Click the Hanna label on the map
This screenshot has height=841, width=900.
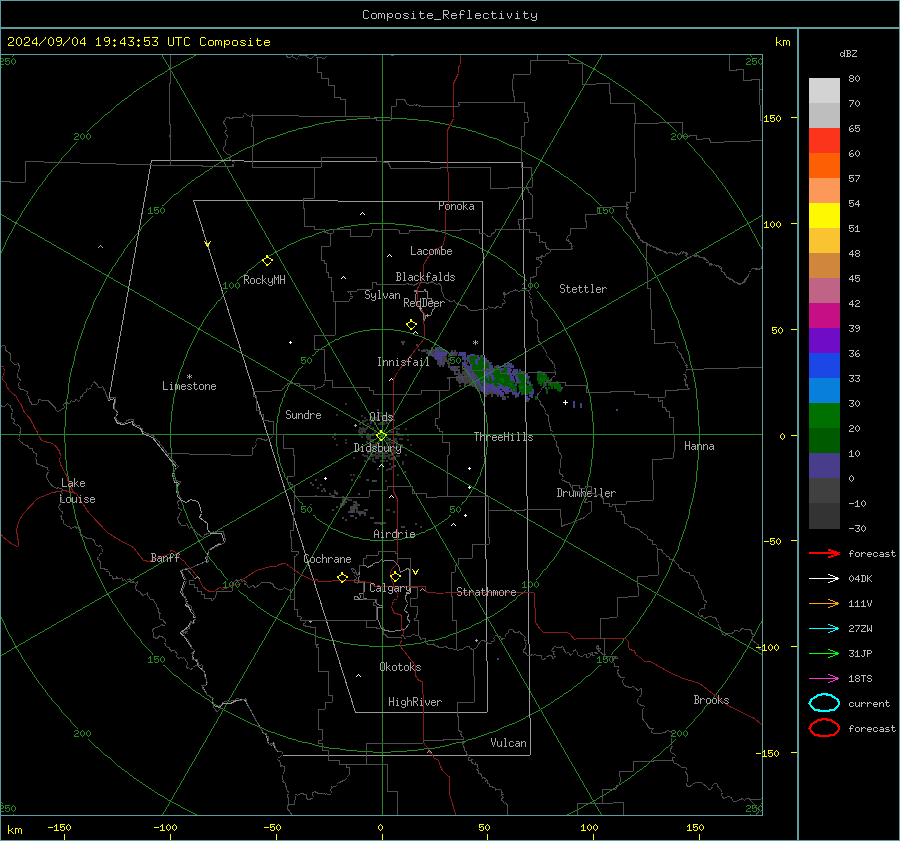(x=699, y=446)
